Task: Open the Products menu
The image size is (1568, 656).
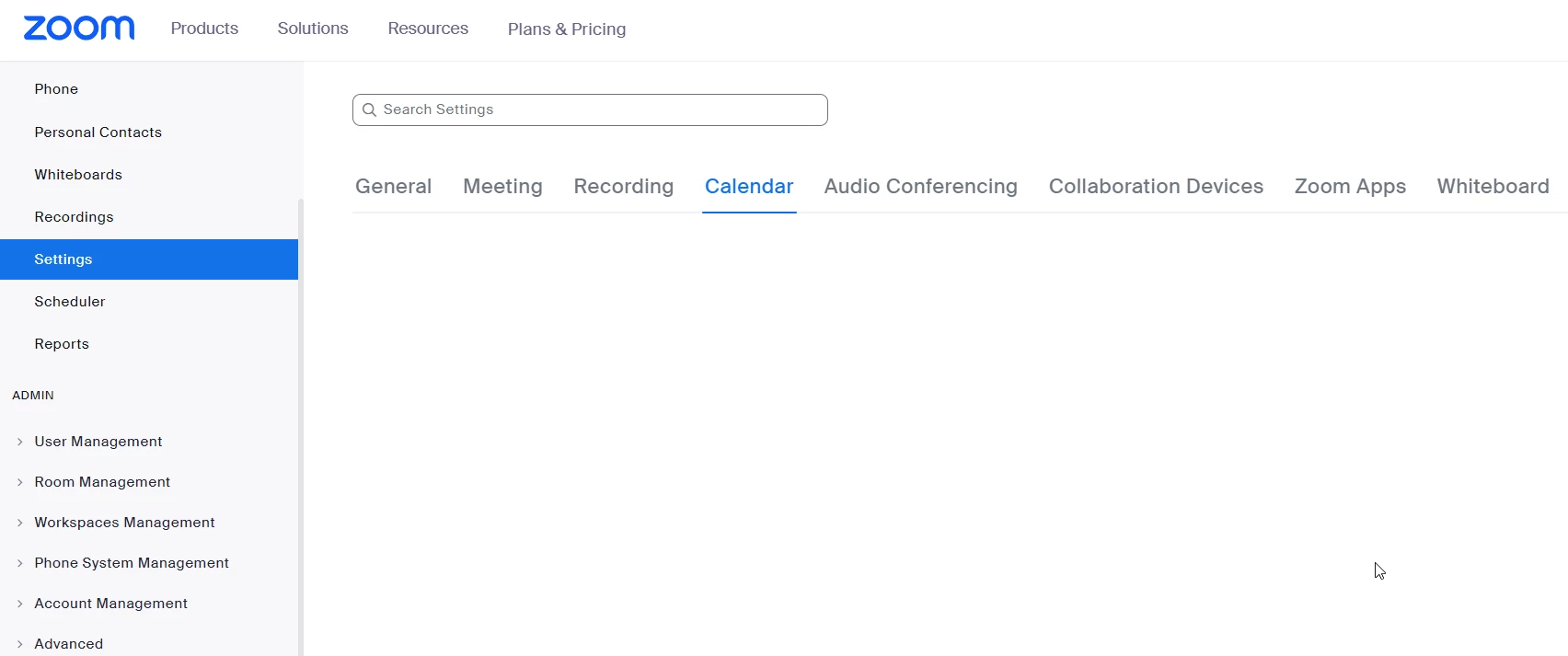Action: (204, 29)
